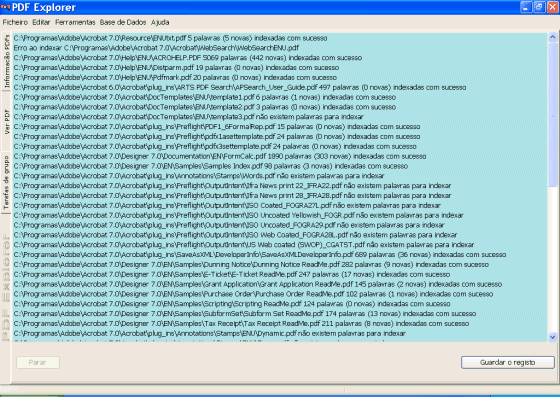Open the Base de Dados menu
The image size is (560, 397).
(x=123, y=22)
